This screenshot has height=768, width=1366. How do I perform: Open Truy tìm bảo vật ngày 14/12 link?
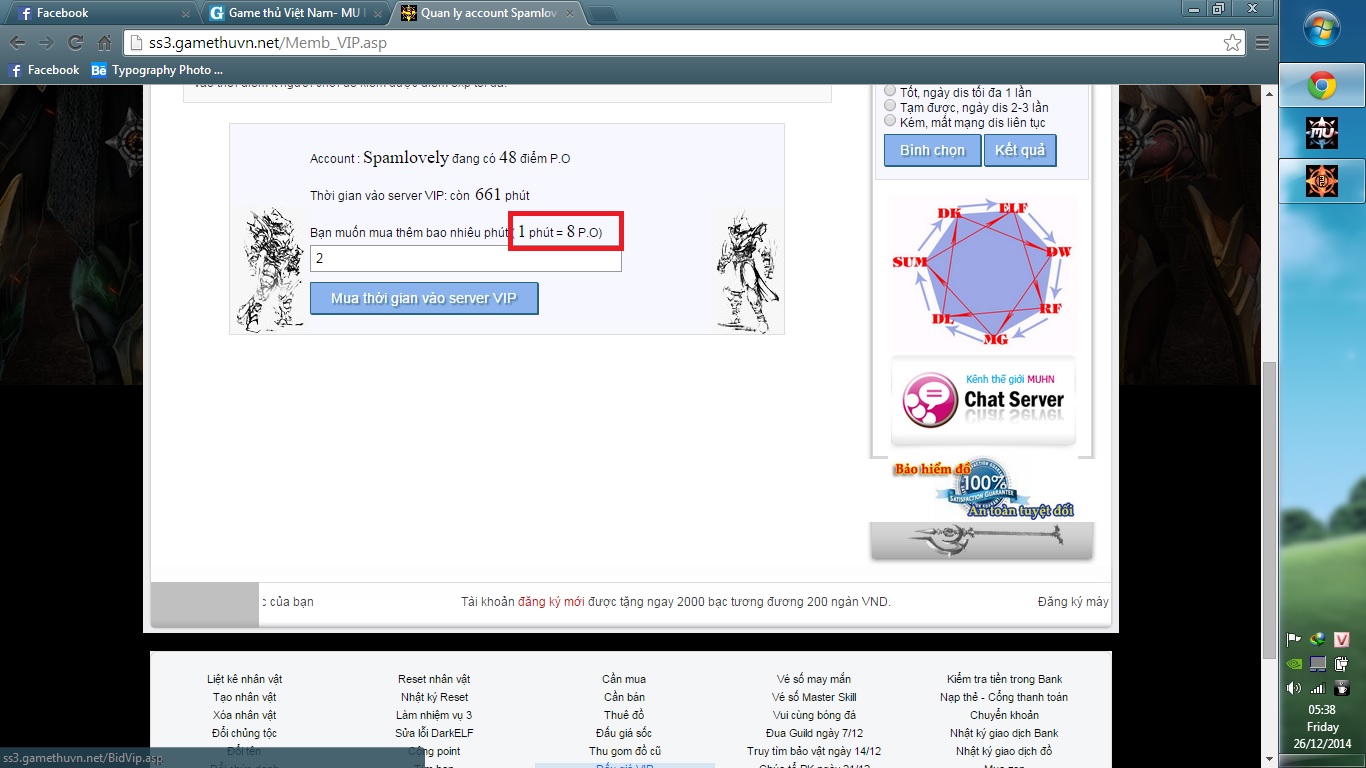pyautogui.click(x=814, y=751)
